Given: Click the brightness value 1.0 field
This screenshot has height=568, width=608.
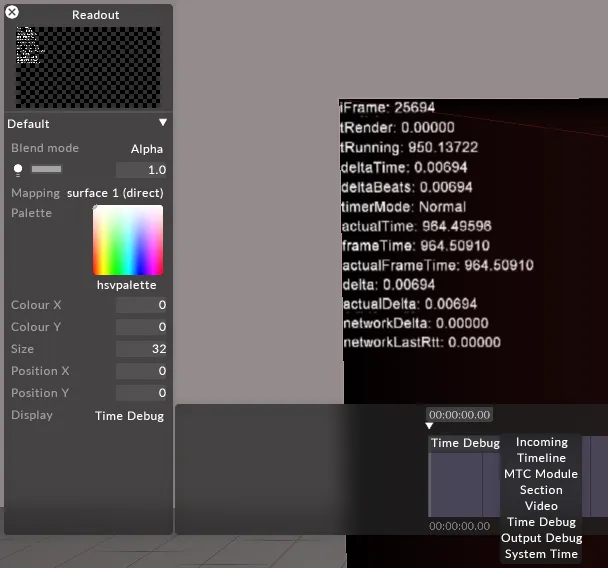Looking at the screenshot, I should (141, 170).
